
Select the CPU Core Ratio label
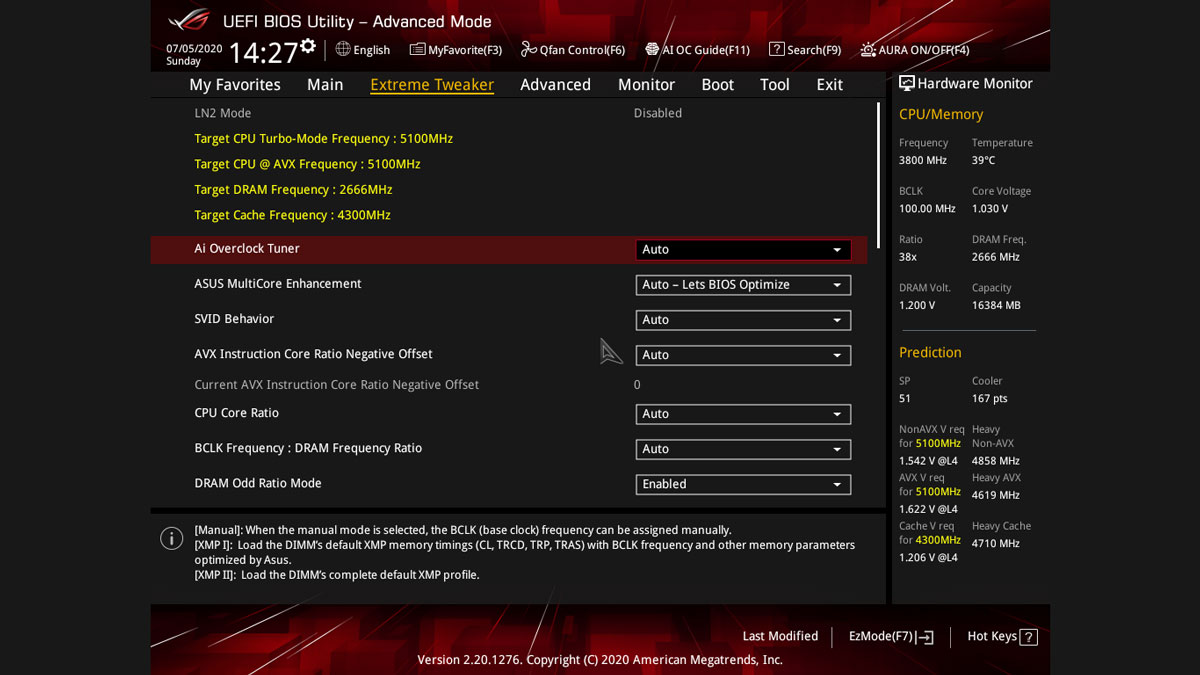(236, 413)
